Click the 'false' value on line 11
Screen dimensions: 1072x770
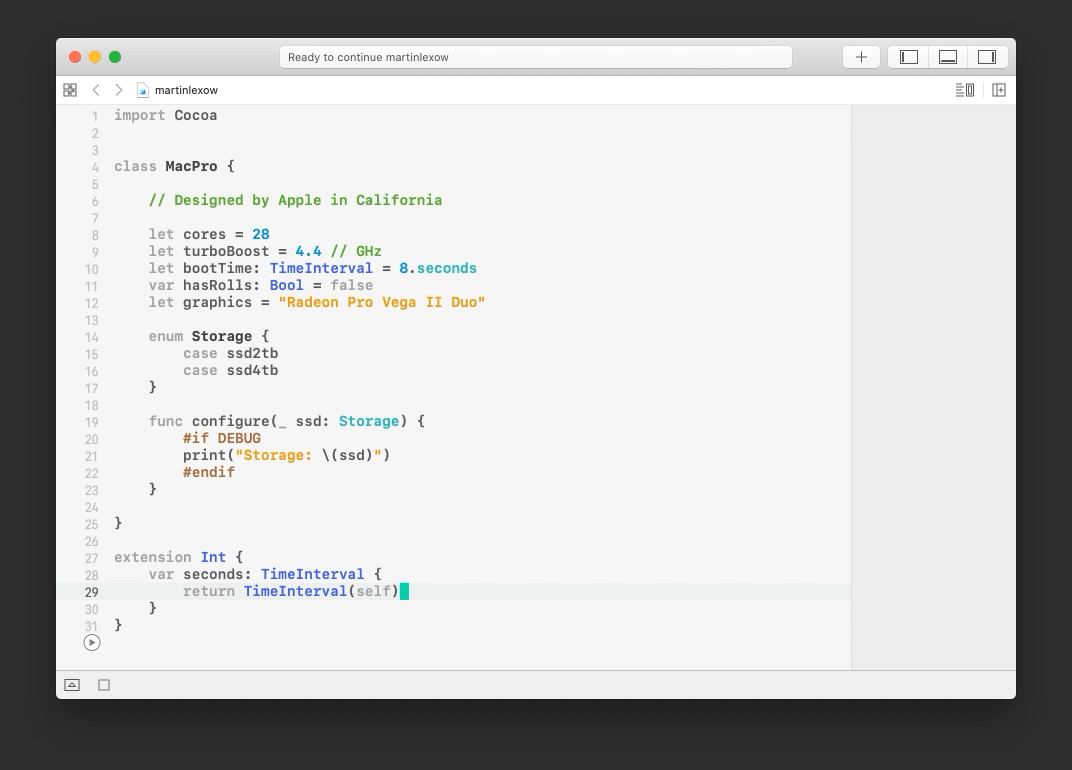(351, 285)
